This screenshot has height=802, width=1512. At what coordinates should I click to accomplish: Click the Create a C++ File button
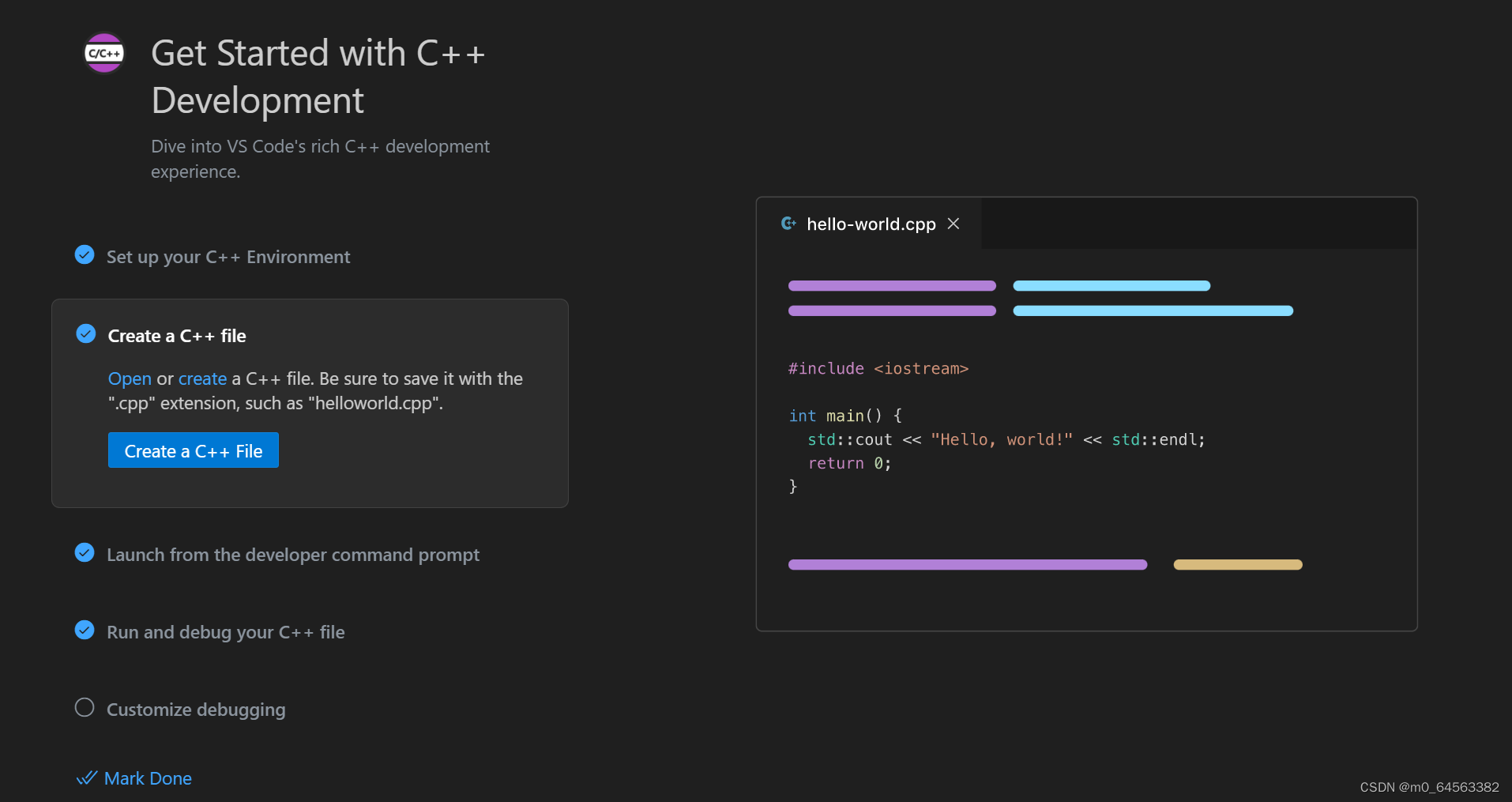(x=193, y=450)
